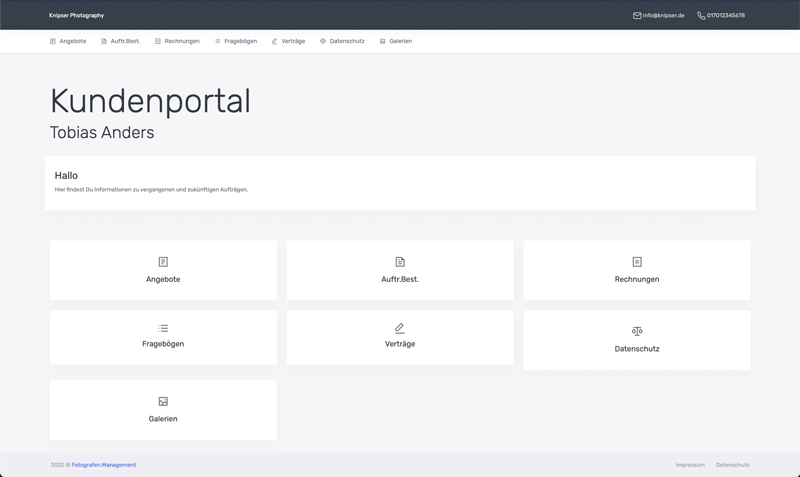Click the image icon in Galerien card
800x477 pixels.
163,402
